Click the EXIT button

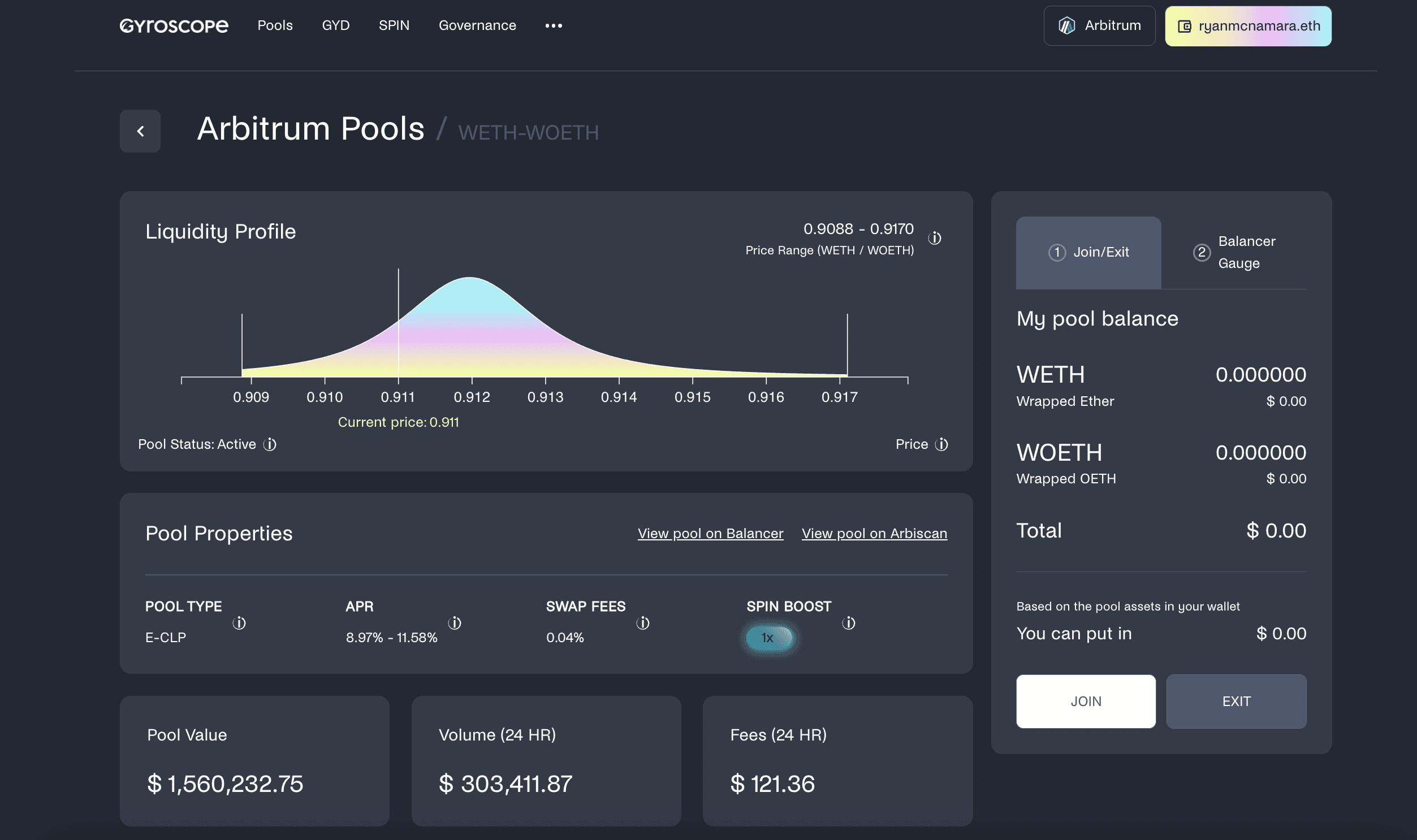tap(1237, 702)
